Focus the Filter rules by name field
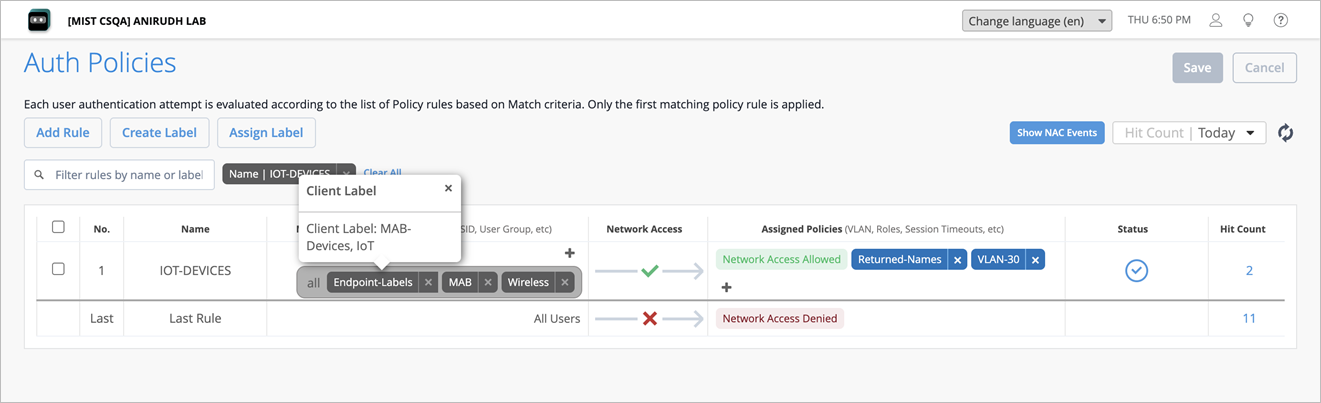1321x403 pixels. (x=119, y=175)
